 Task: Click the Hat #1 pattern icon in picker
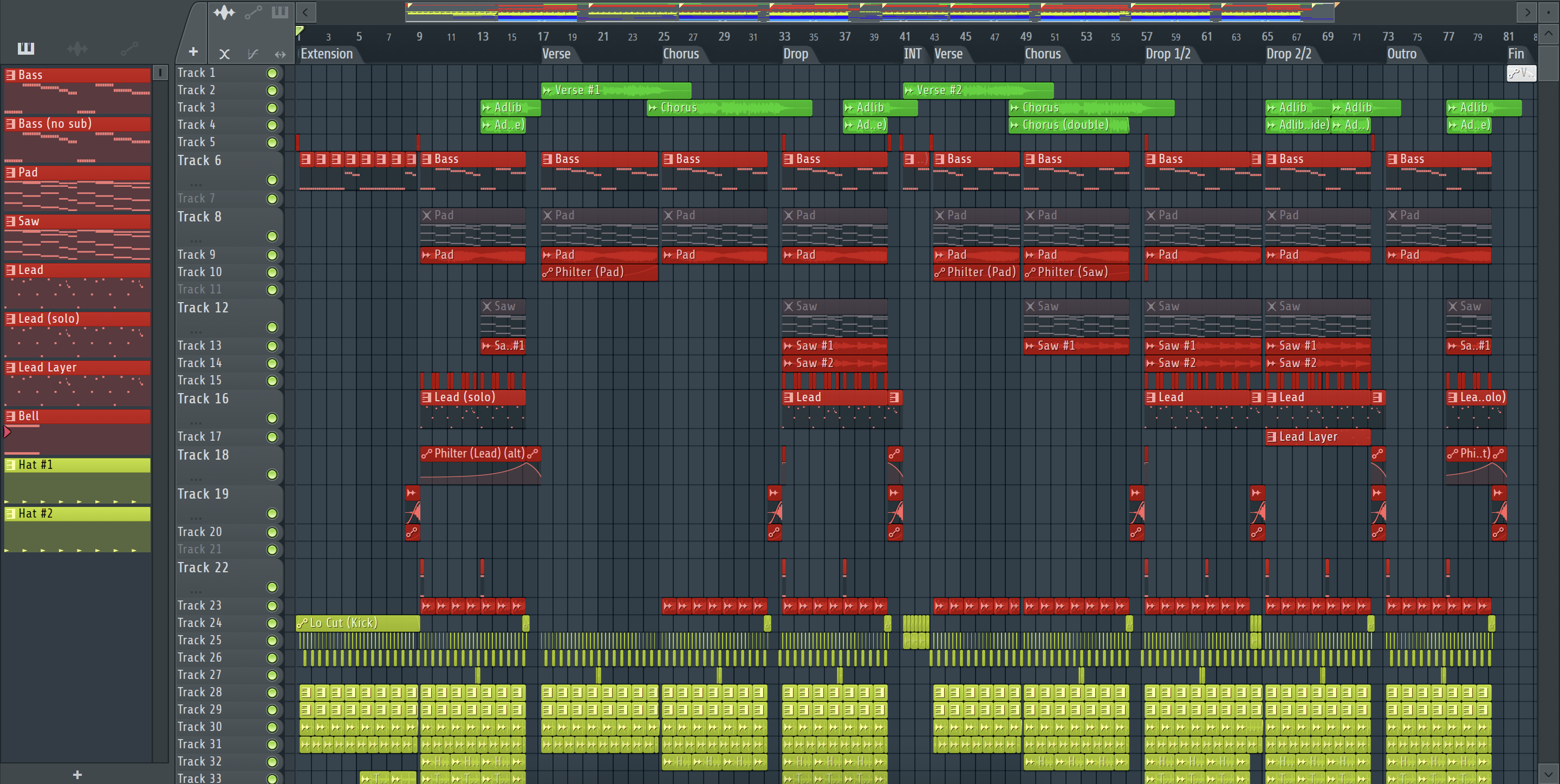pyautogui.click(x=10, y=465)
